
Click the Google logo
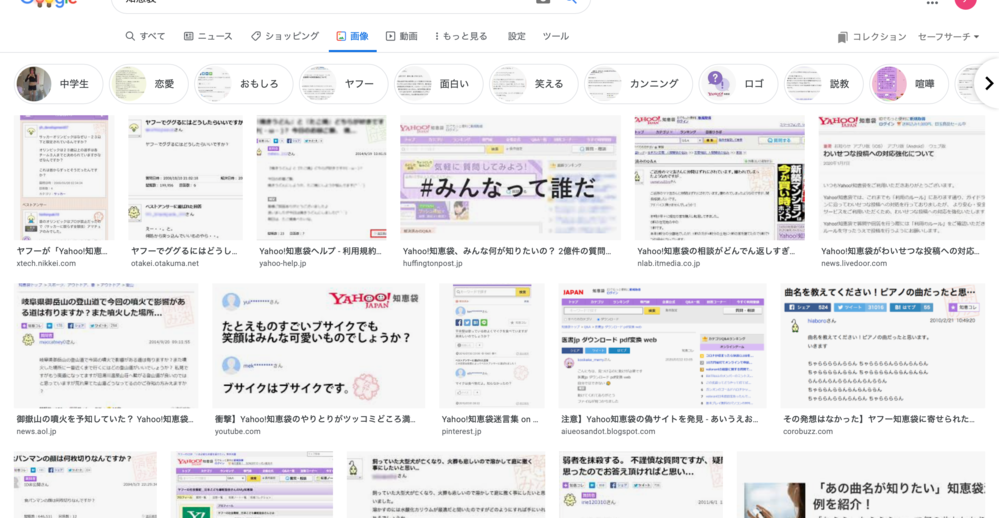click(x=48, y=3)
